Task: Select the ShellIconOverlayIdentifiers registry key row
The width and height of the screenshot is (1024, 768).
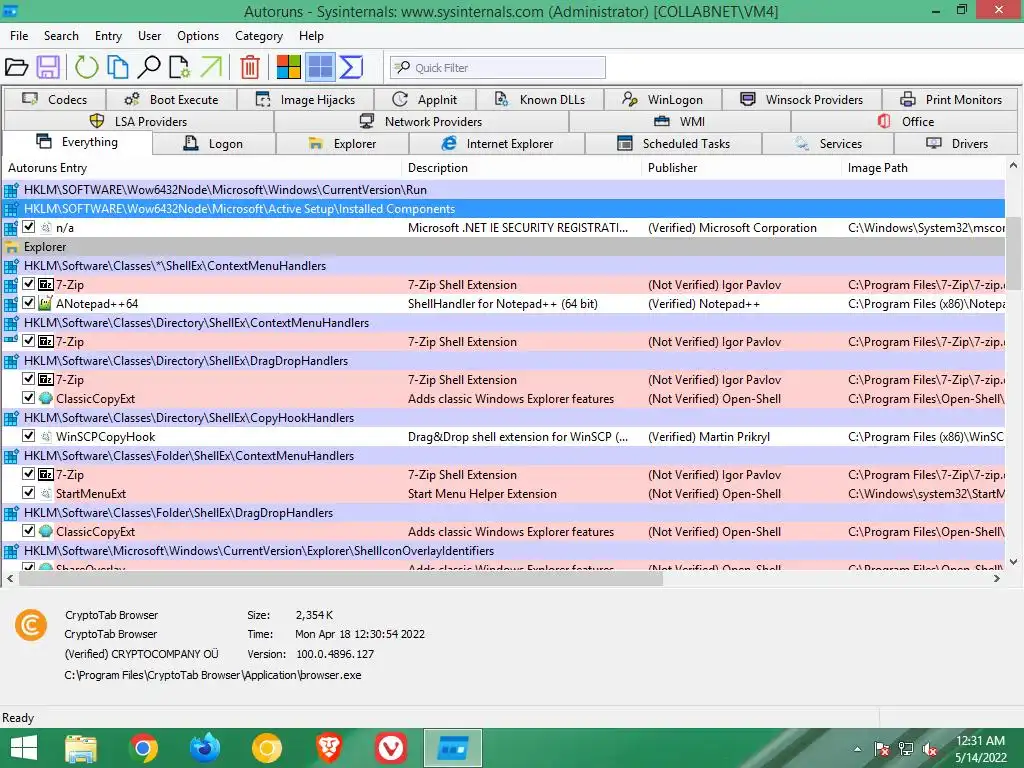Action: click(x=503, y=551)
